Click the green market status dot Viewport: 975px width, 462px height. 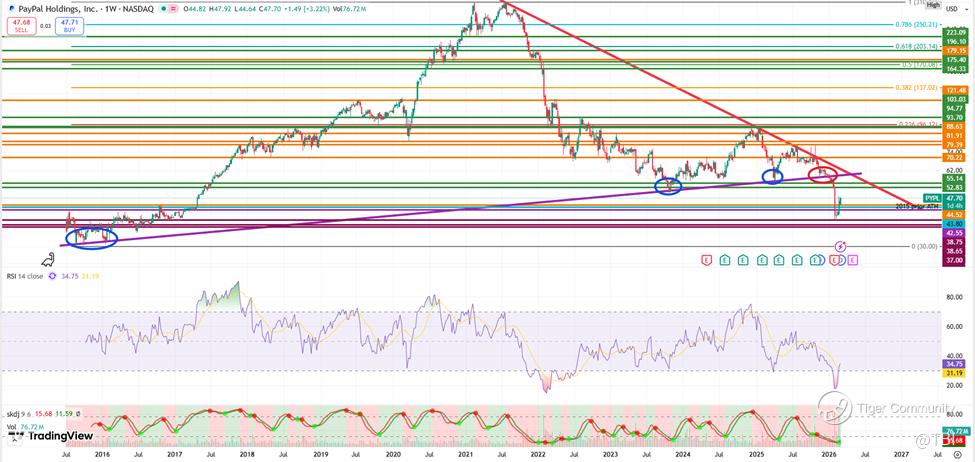164,9
